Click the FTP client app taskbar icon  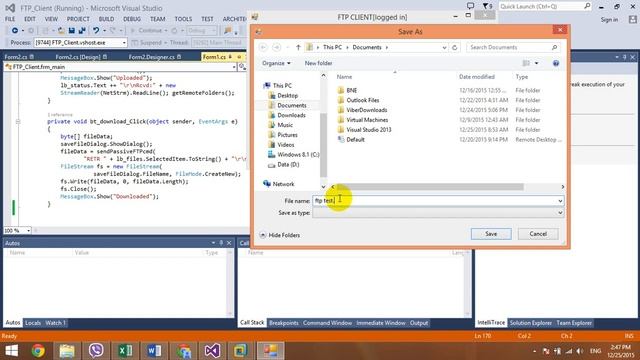[270, 351]
